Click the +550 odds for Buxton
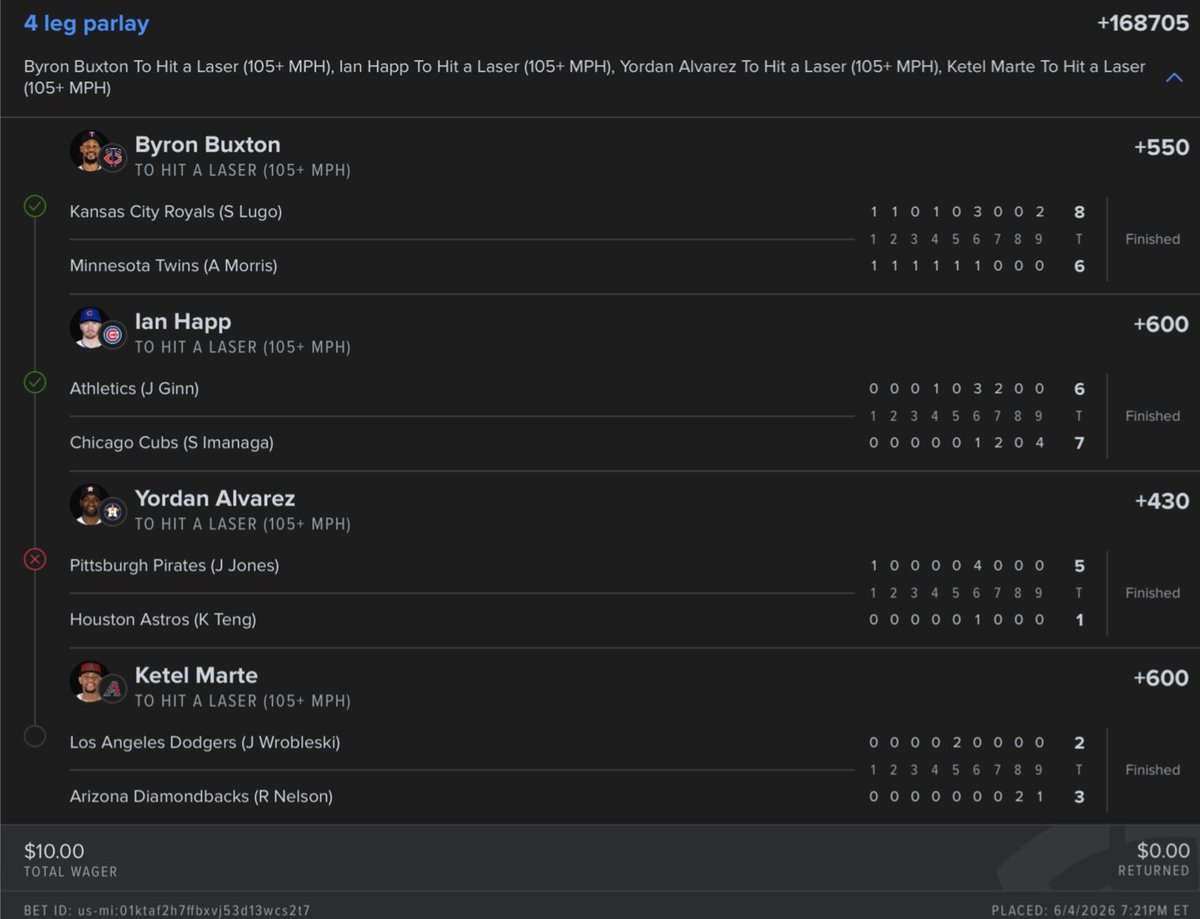 [1162, 147]
